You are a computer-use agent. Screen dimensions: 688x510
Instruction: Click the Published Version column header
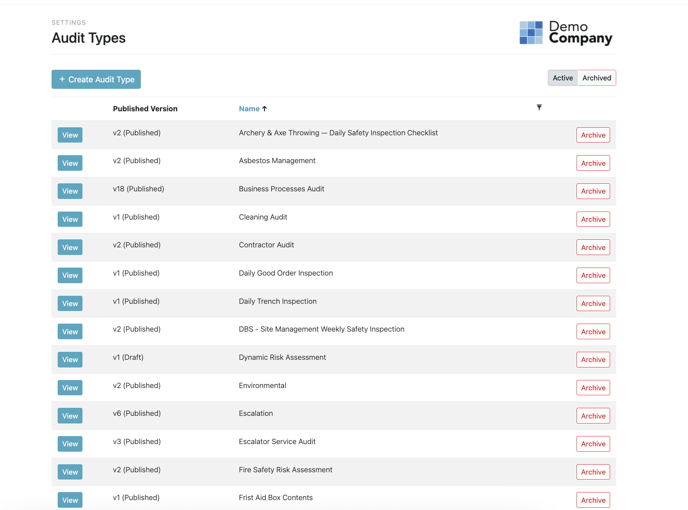coord(145,109)
